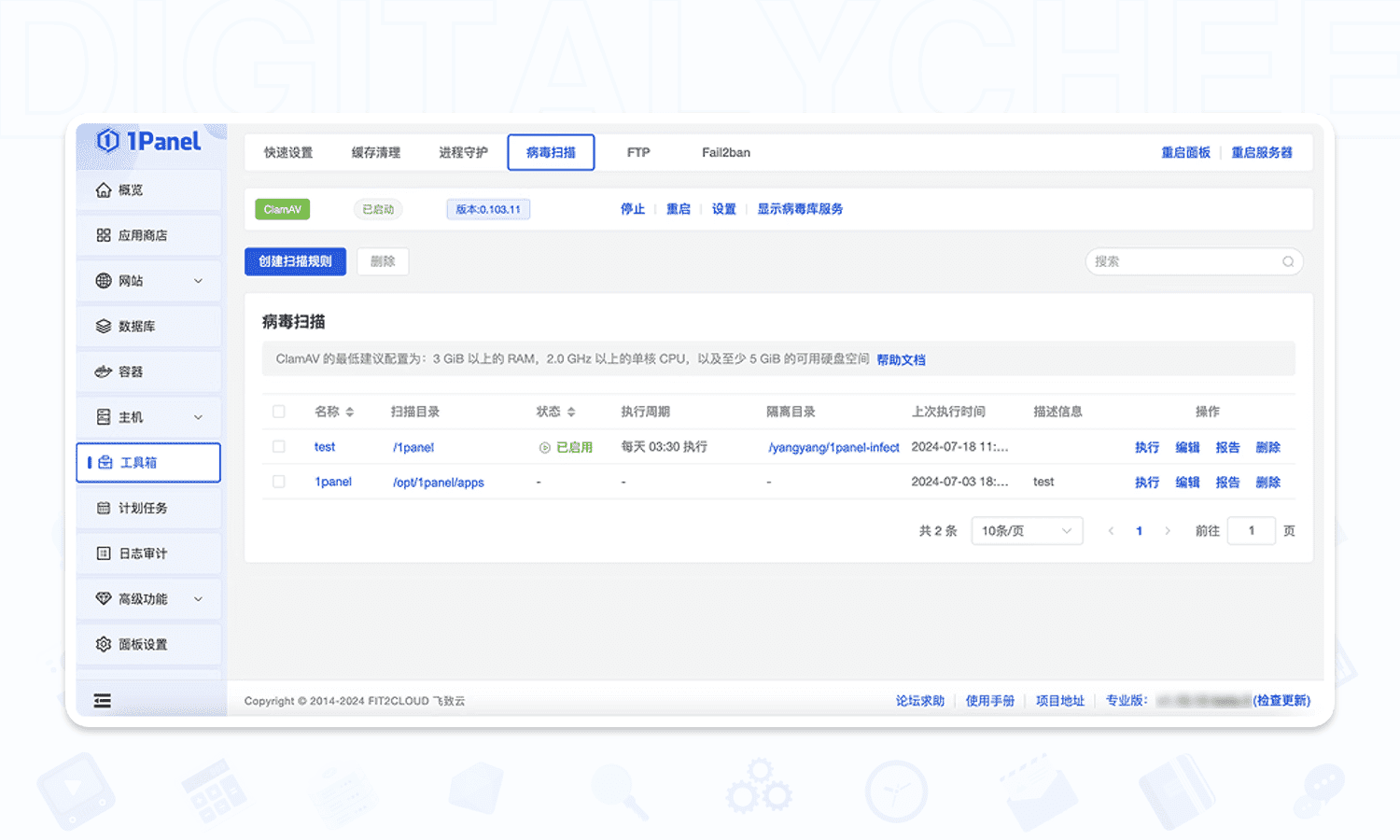Open the 应用商店 app store icon
Viewport: 1400px width, 840px height.
104,235
